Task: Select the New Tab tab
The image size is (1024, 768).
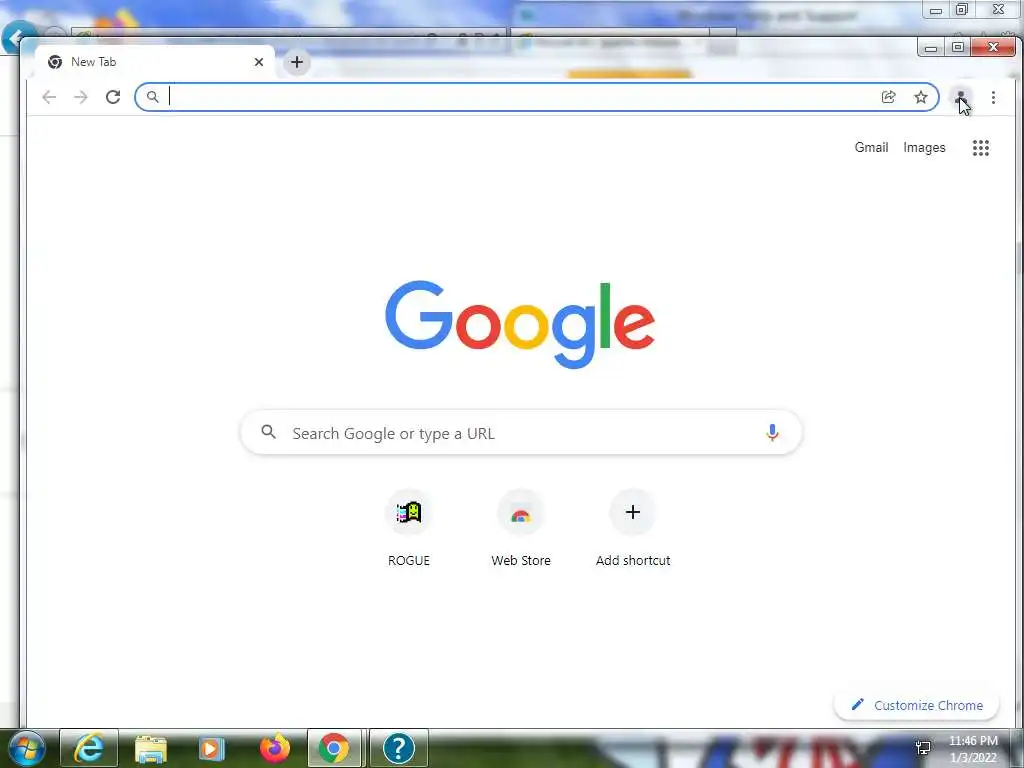Action: [x=155, y=62]
